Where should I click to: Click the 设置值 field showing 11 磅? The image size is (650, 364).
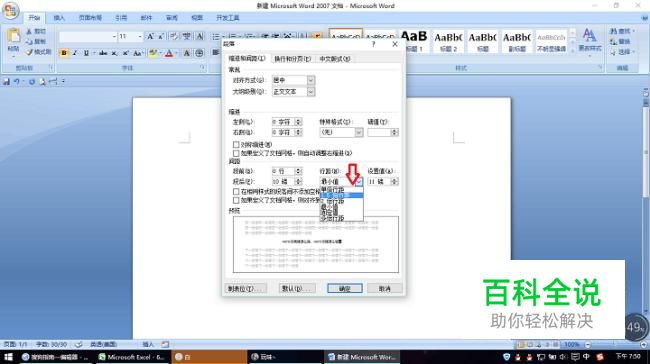pos(379,182)
